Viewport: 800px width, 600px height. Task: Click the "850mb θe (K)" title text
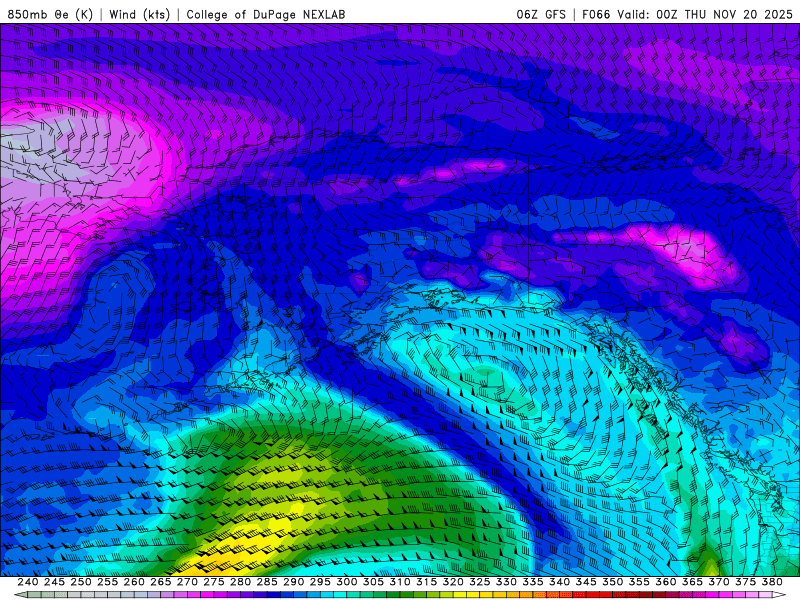point(50,14)
